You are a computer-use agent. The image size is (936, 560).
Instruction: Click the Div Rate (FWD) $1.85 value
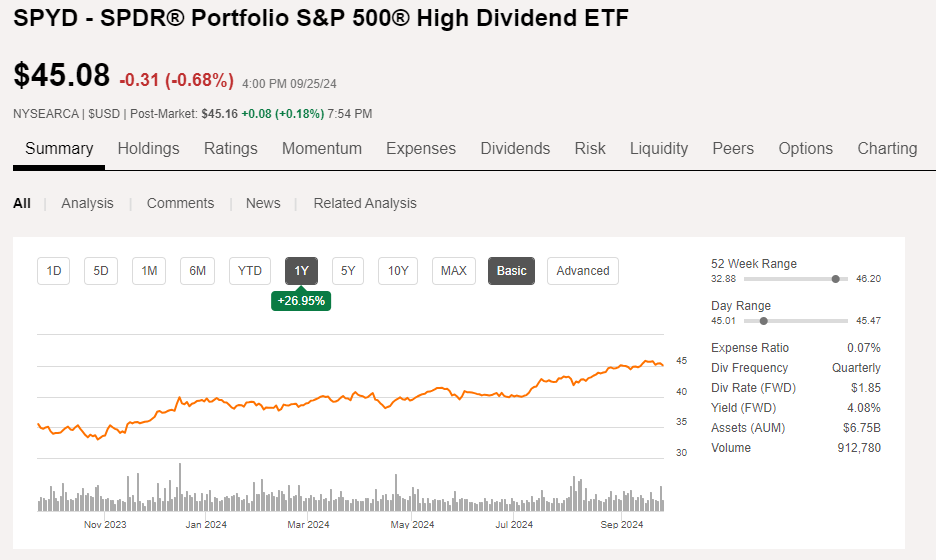[866, 387]
